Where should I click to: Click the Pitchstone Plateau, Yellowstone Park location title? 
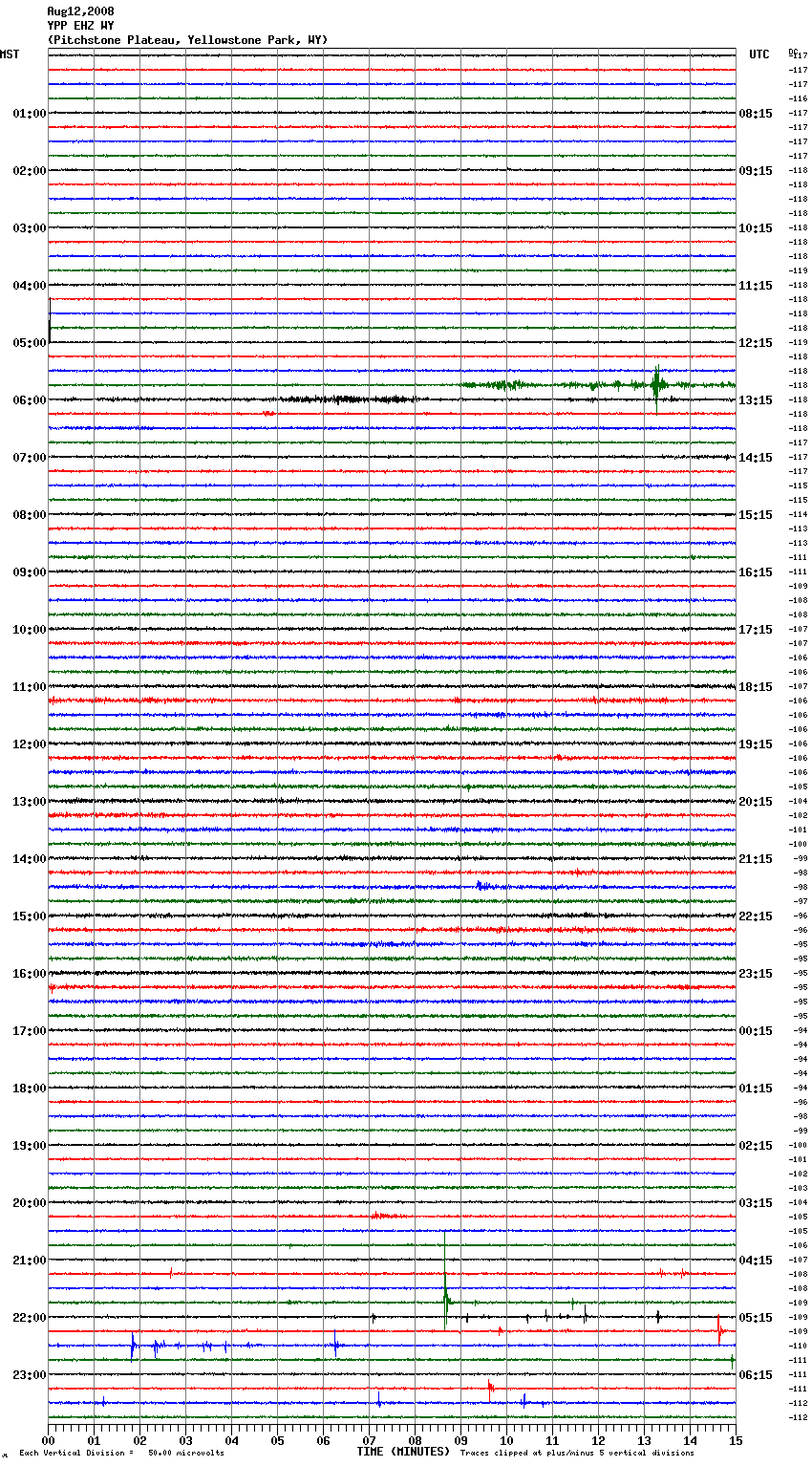[x=187, y=40]
